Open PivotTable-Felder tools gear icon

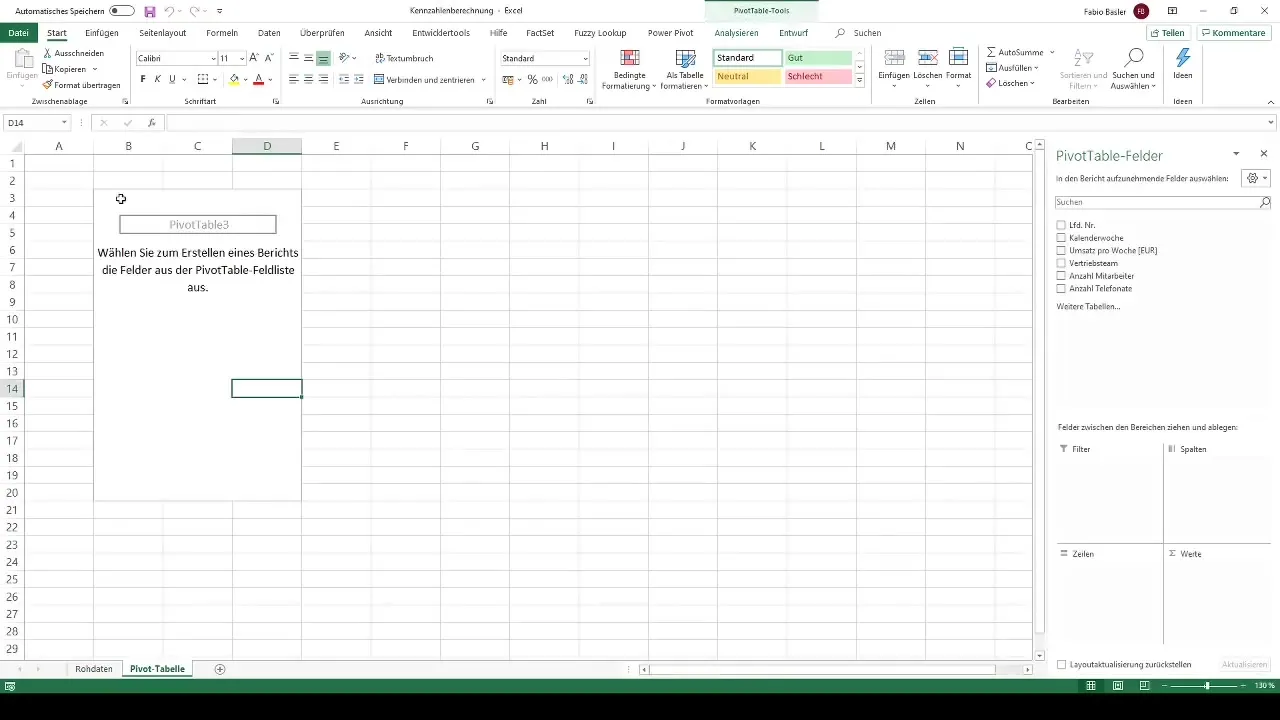[x=1255, y=178]
